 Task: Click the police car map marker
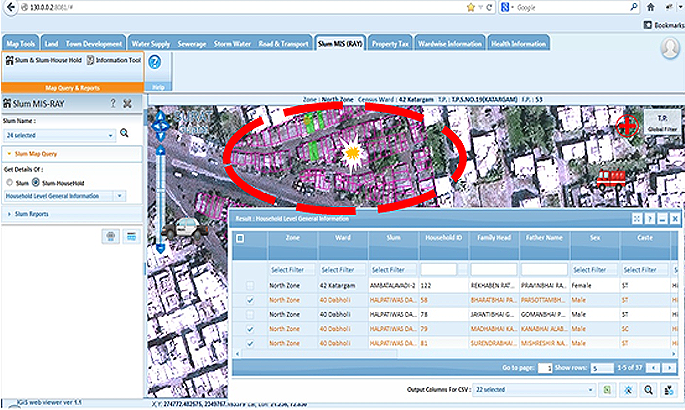point(187,227)
